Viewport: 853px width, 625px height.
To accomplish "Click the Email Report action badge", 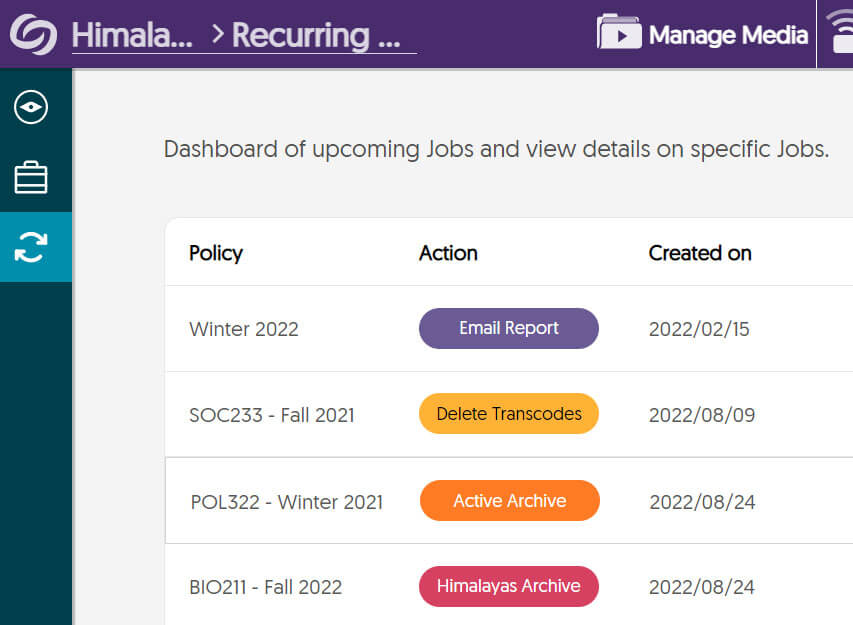I will coord(509,328).
